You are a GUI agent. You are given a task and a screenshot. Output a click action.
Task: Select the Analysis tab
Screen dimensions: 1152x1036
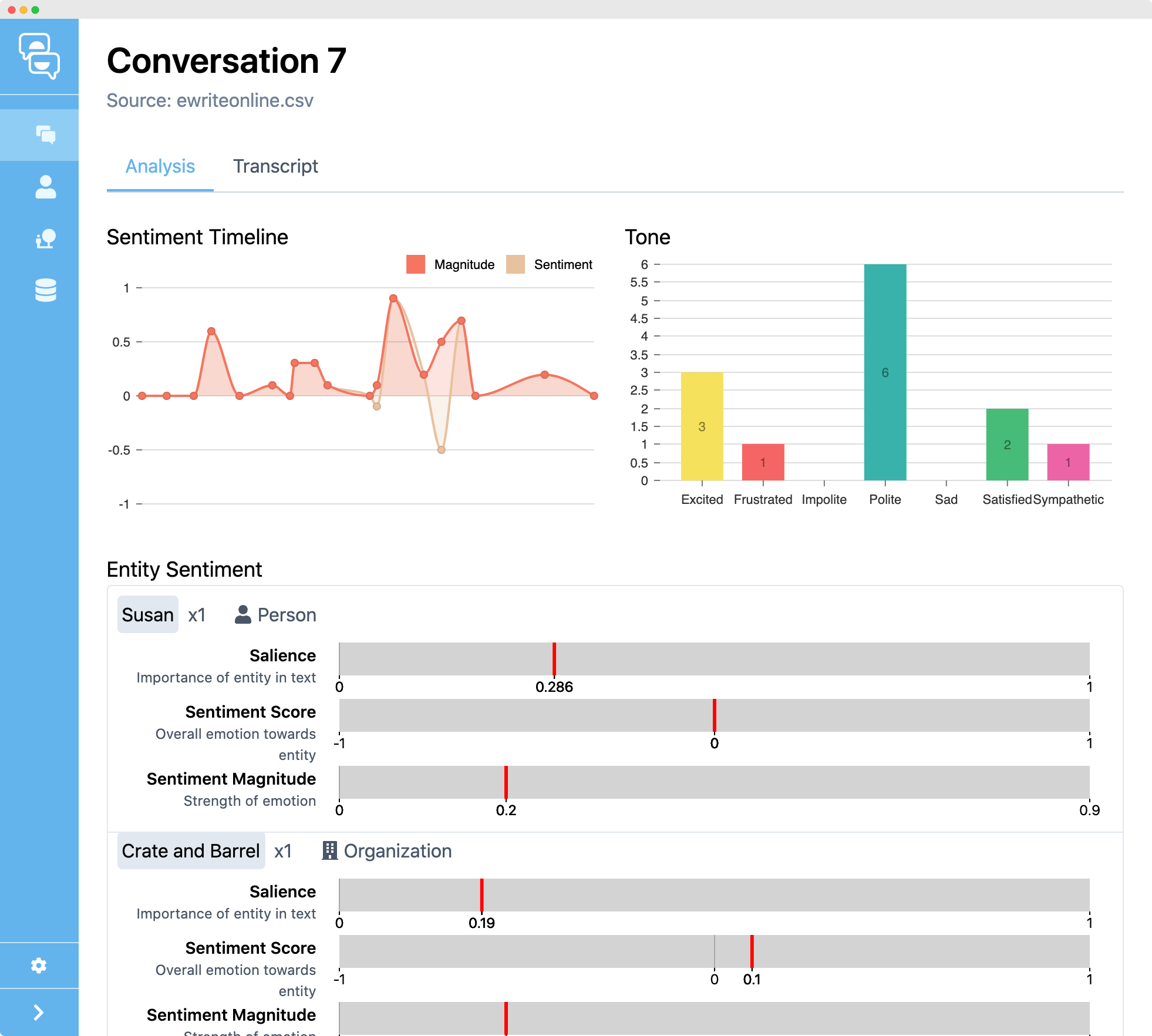pyautogui.click(x=160, y=166)
